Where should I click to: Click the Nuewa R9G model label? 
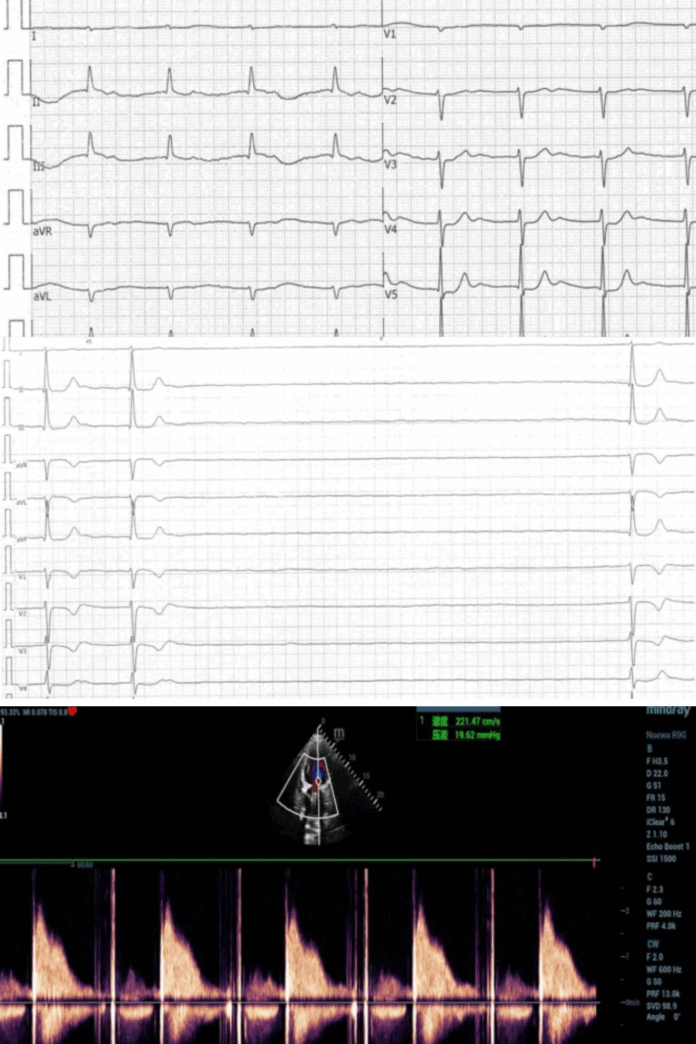pos(666,736)
